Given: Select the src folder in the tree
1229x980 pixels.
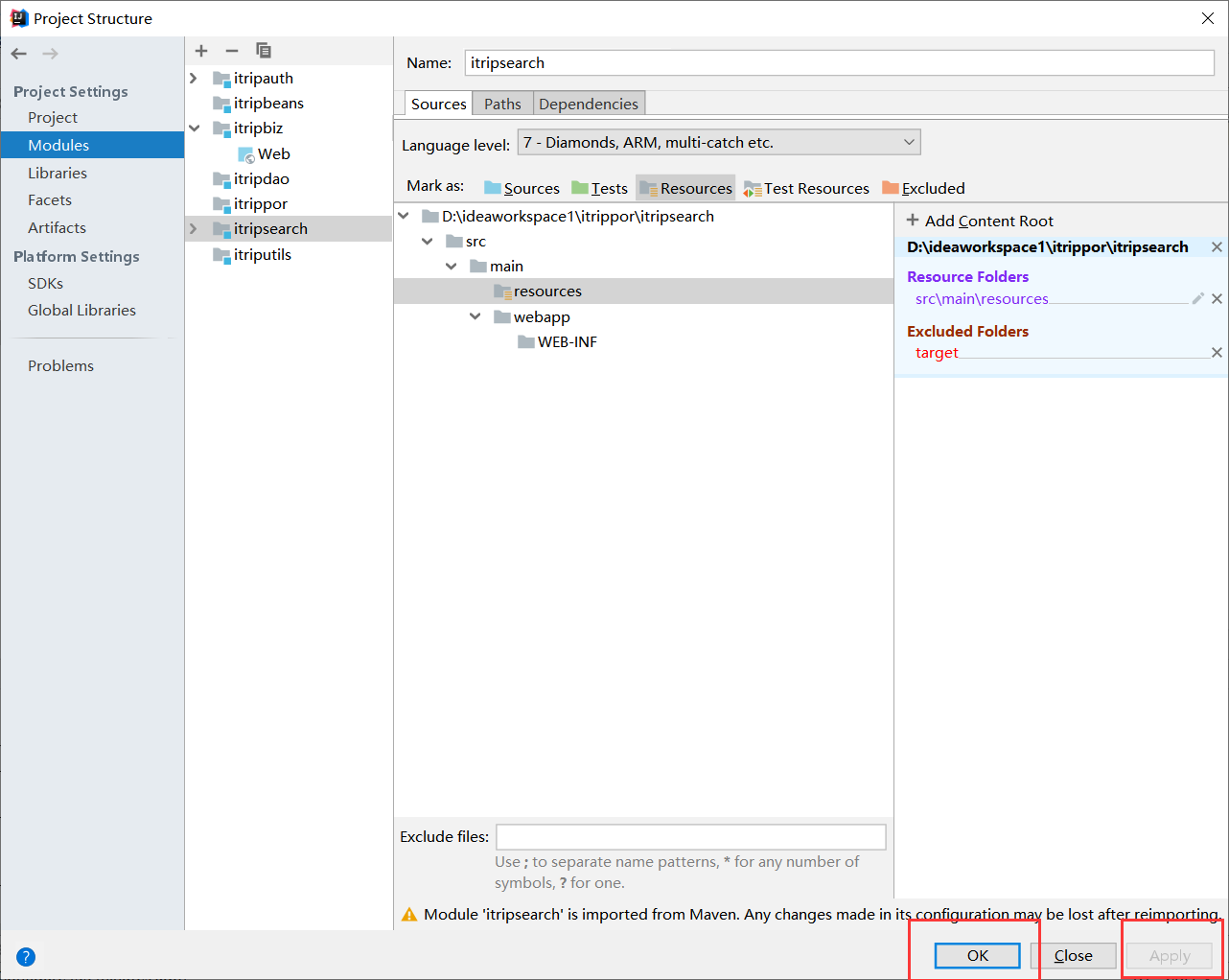Looking at the screenshot, I should (475, 242).
